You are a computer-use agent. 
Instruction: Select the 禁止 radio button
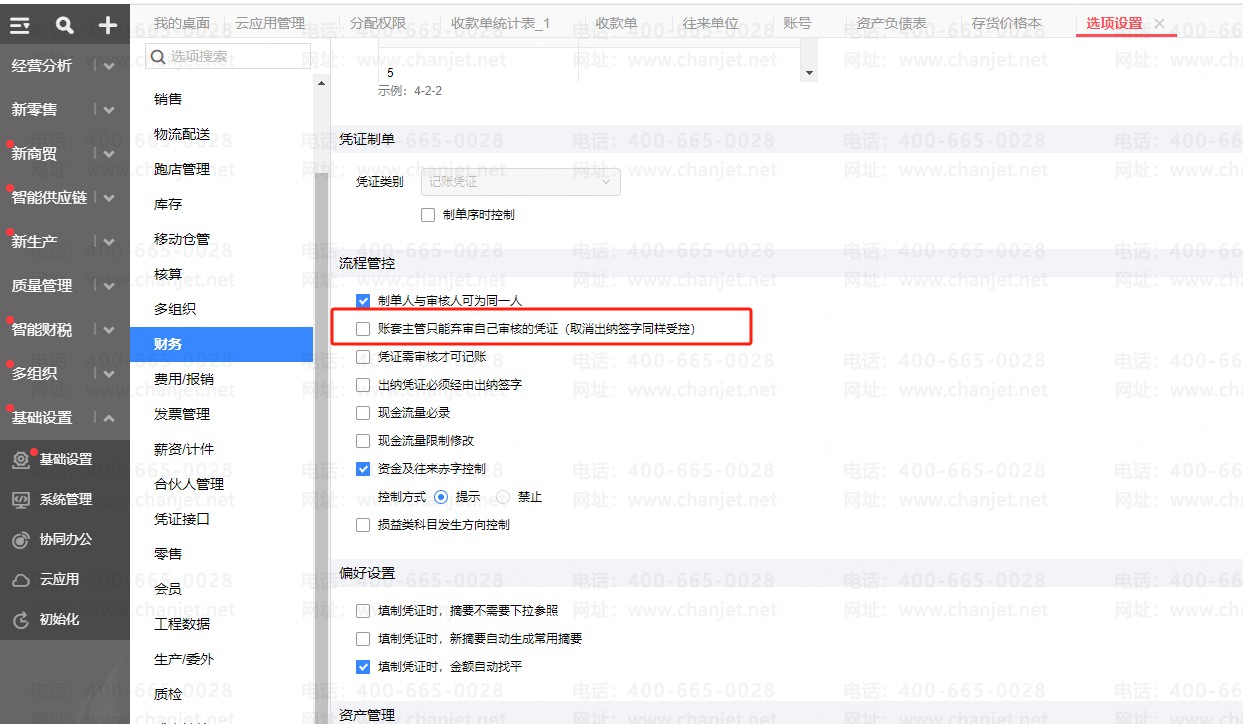click(x=503, y=496)
